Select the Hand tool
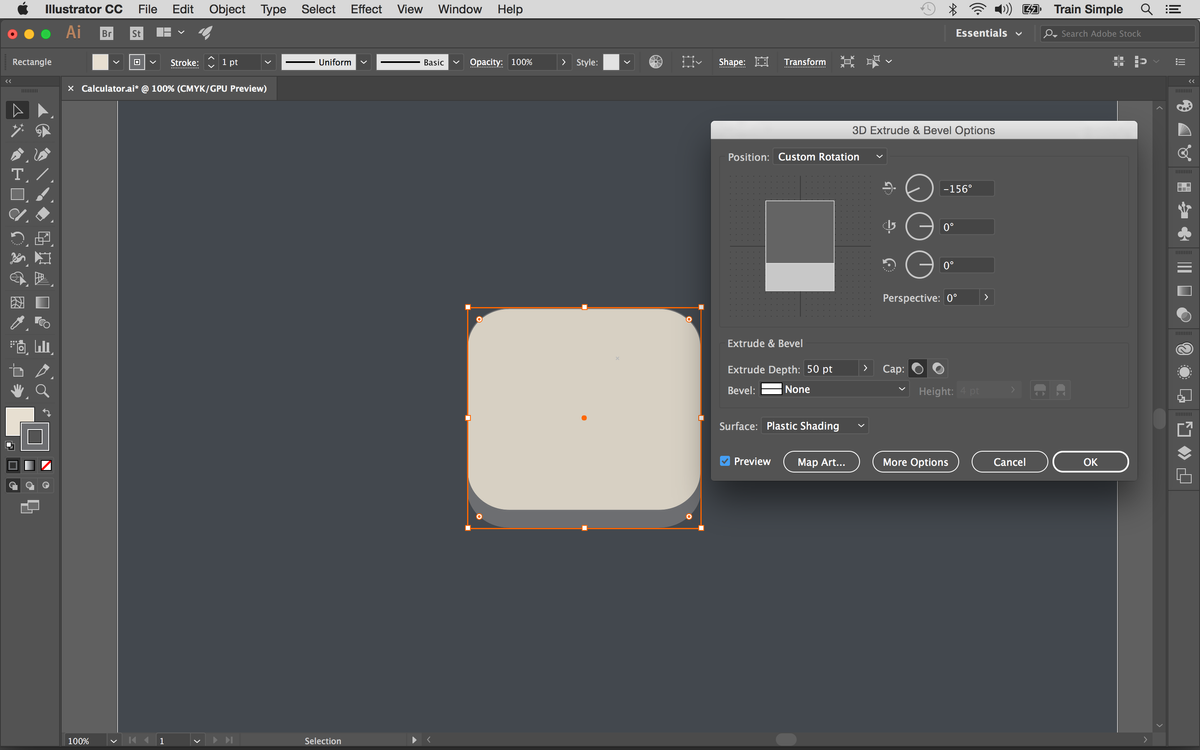 click(x=16, y=390)
